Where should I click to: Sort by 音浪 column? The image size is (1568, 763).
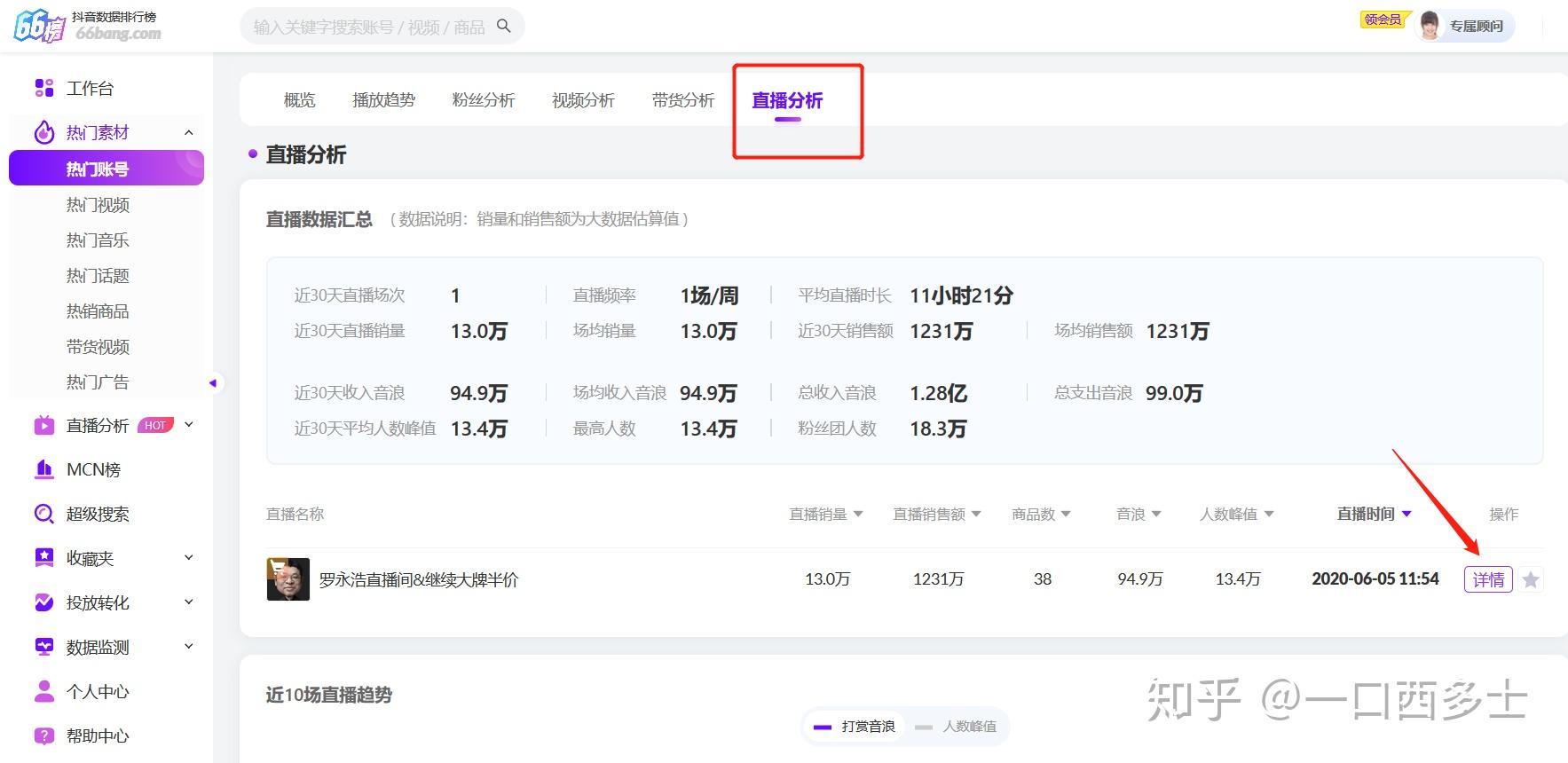[x=1139, y=515]
